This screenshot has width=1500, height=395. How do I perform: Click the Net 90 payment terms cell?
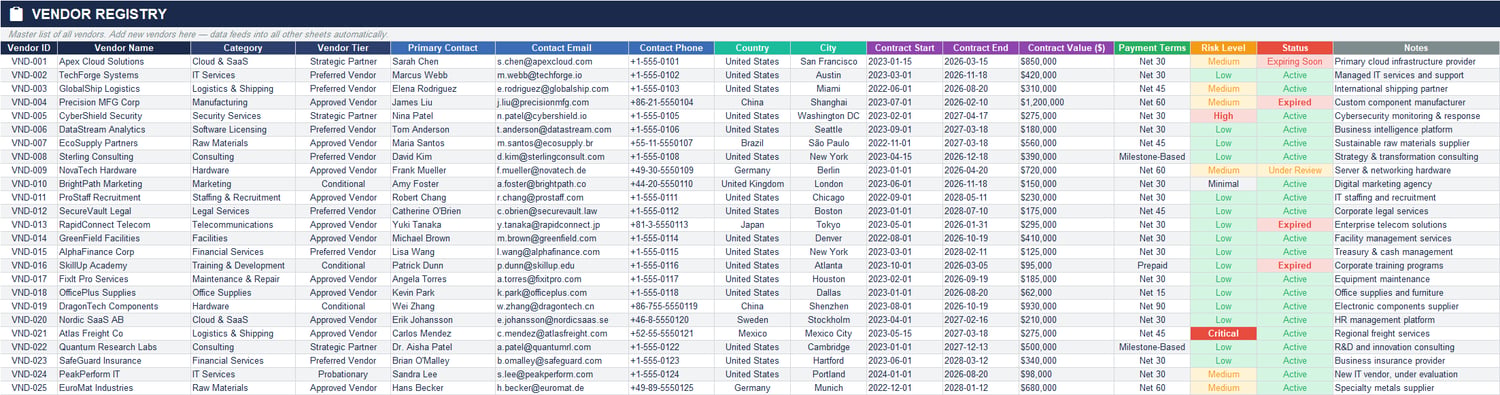click(x=1152, y=306)
